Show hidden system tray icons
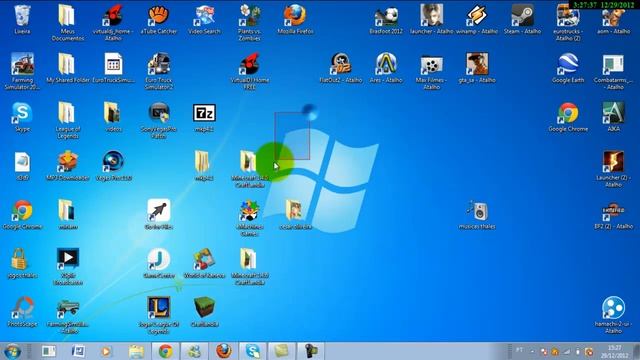Image resolution: width=640 pixels, height=360 pixels. (x=532, y=351)
